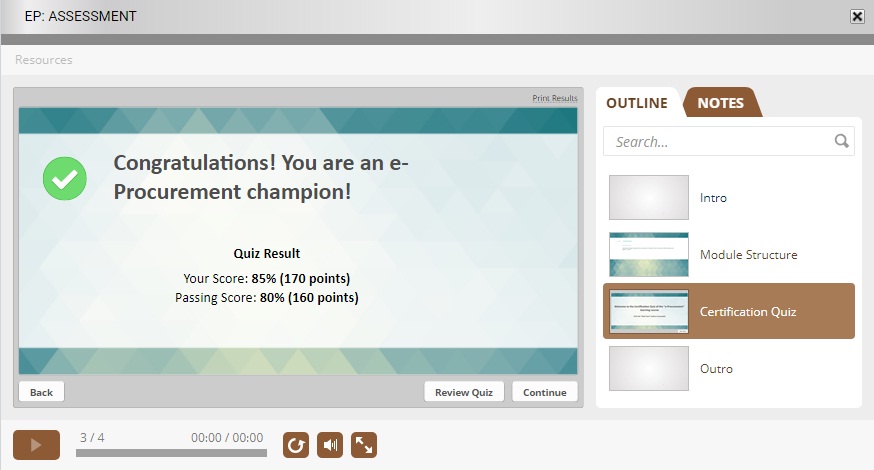Click the Review Quiz button
This screenshot has height=470, width=874.
point(464,392)
